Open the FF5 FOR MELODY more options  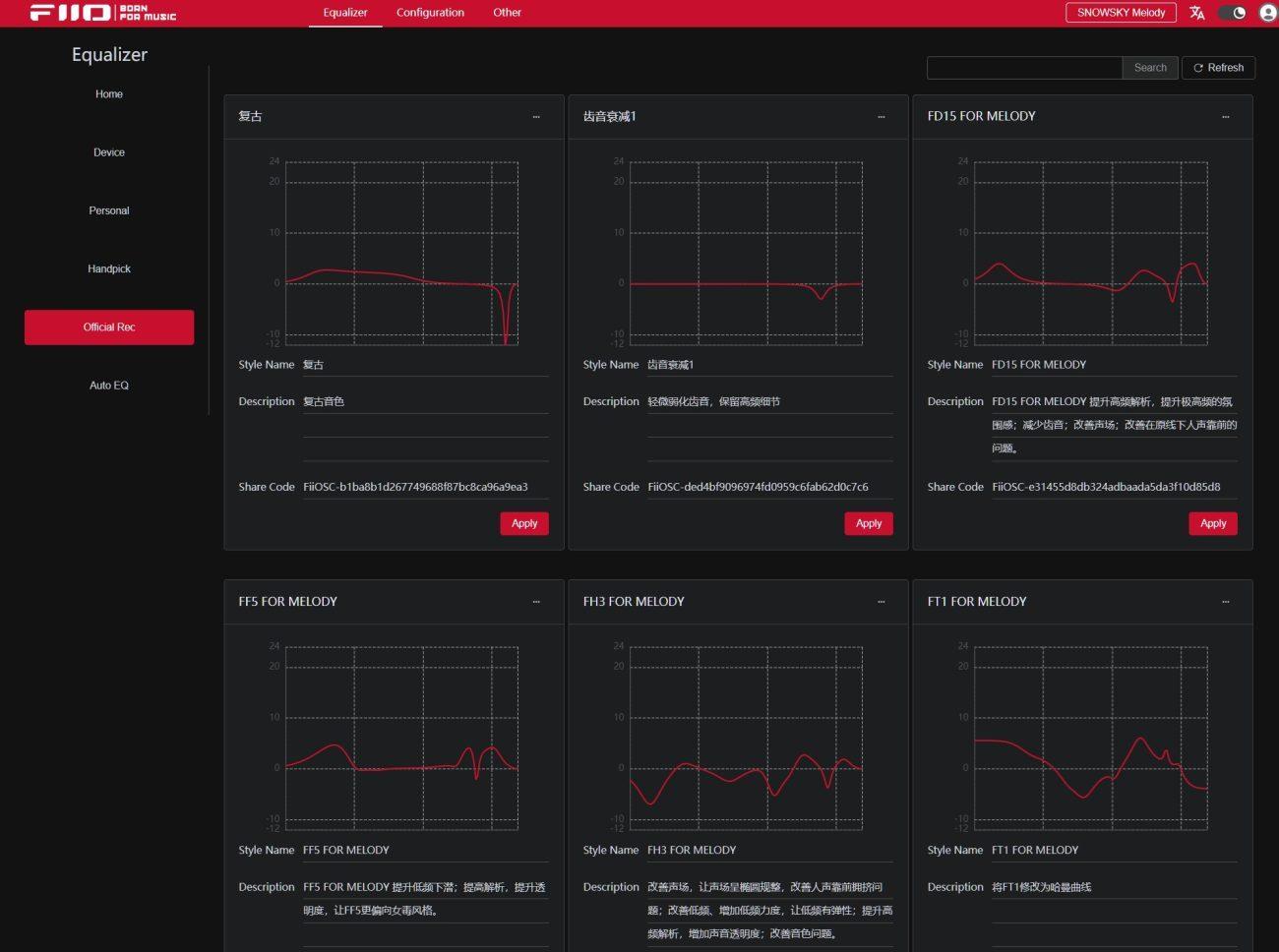[536, 602]
